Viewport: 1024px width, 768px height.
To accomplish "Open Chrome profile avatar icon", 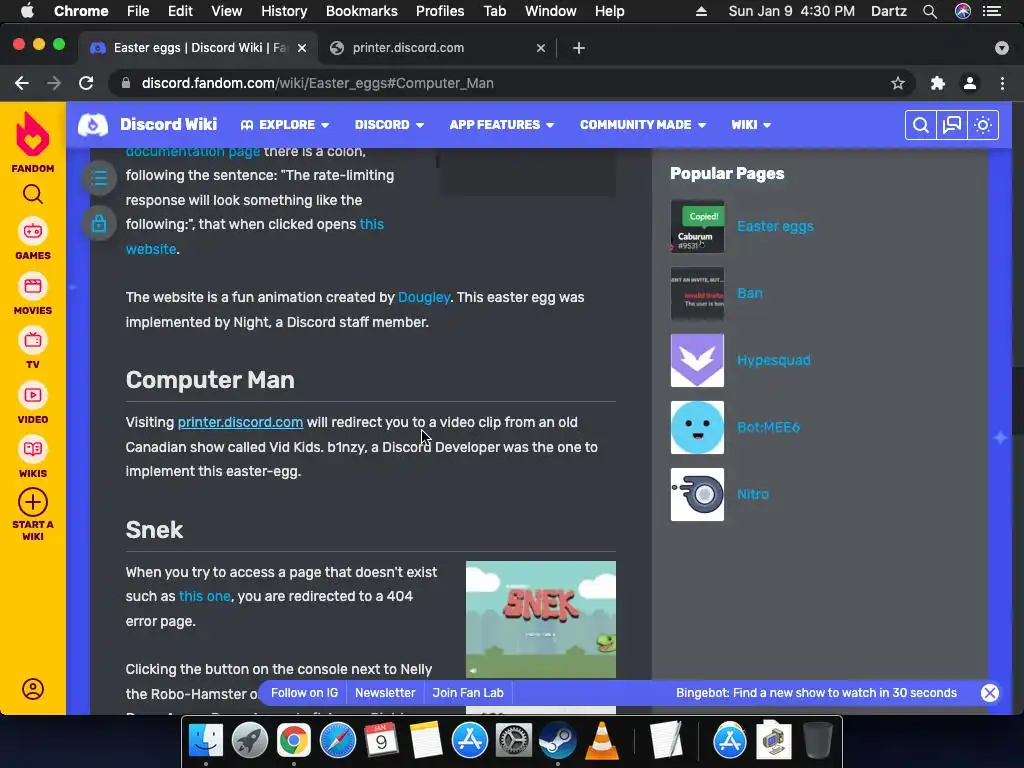I will point(970,83).
